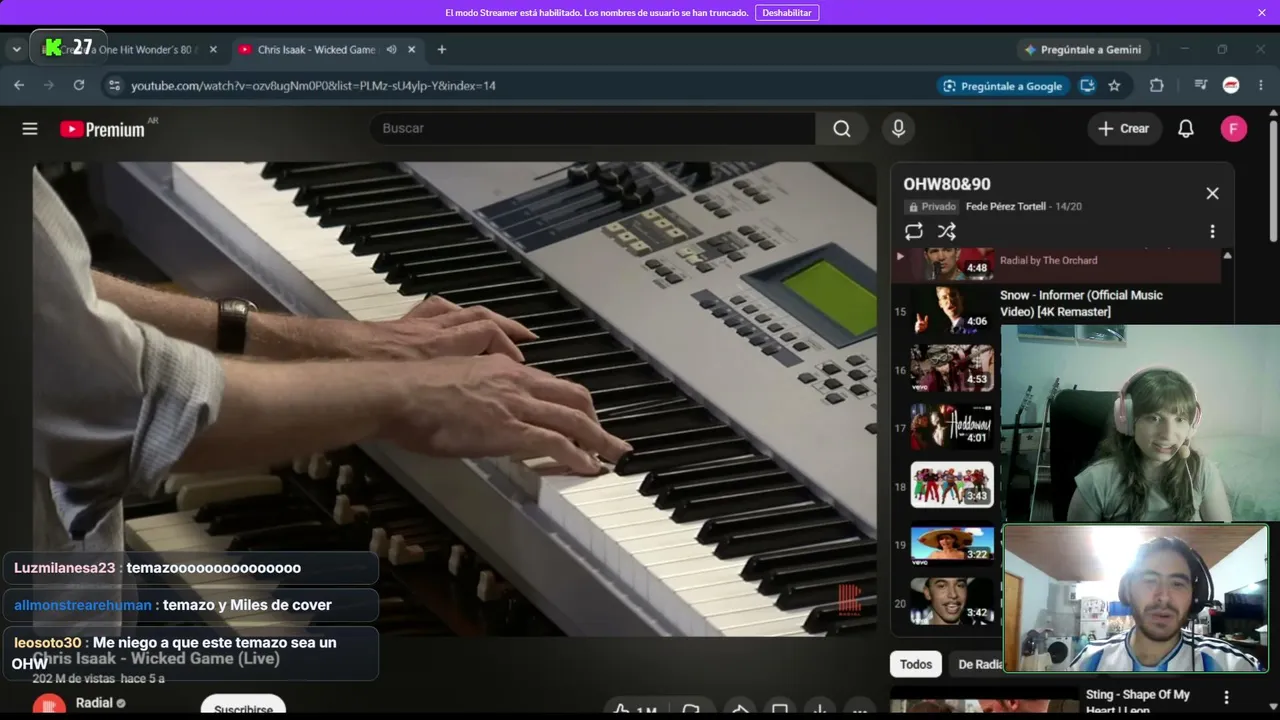Go to the YouTube Premium home logo

click(x=103, y=129)
